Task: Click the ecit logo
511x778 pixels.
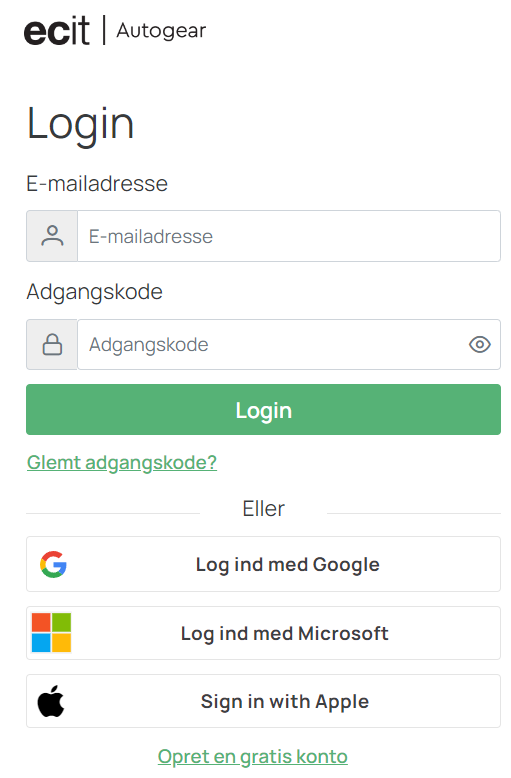Action: pyautogui.click(x=57, y=31)
